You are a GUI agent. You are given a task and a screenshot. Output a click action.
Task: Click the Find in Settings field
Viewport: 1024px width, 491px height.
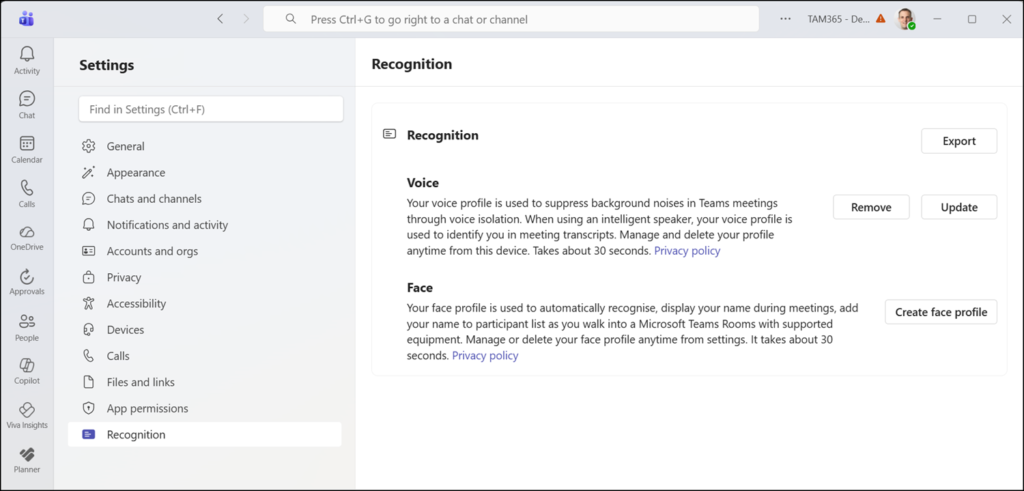211,109
